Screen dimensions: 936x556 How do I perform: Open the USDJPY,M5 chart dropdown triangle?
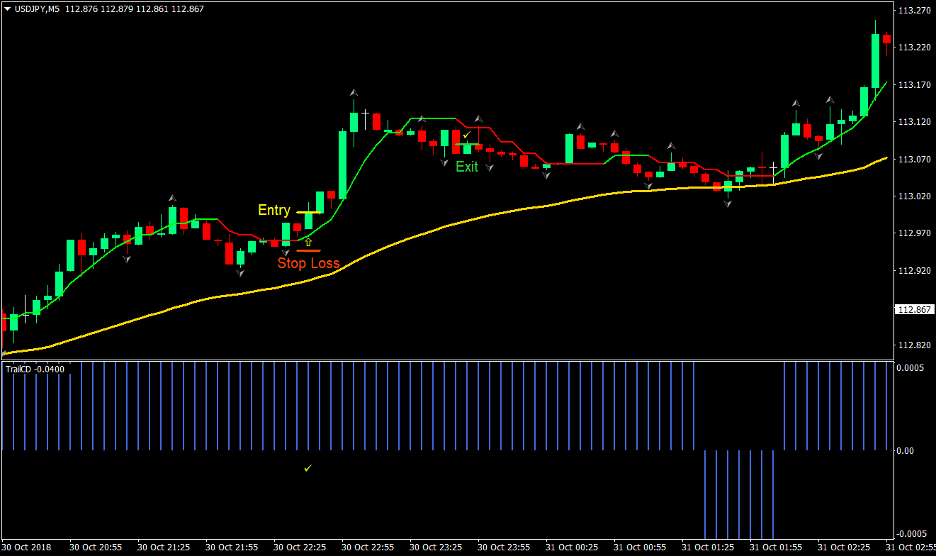[7, 9]
